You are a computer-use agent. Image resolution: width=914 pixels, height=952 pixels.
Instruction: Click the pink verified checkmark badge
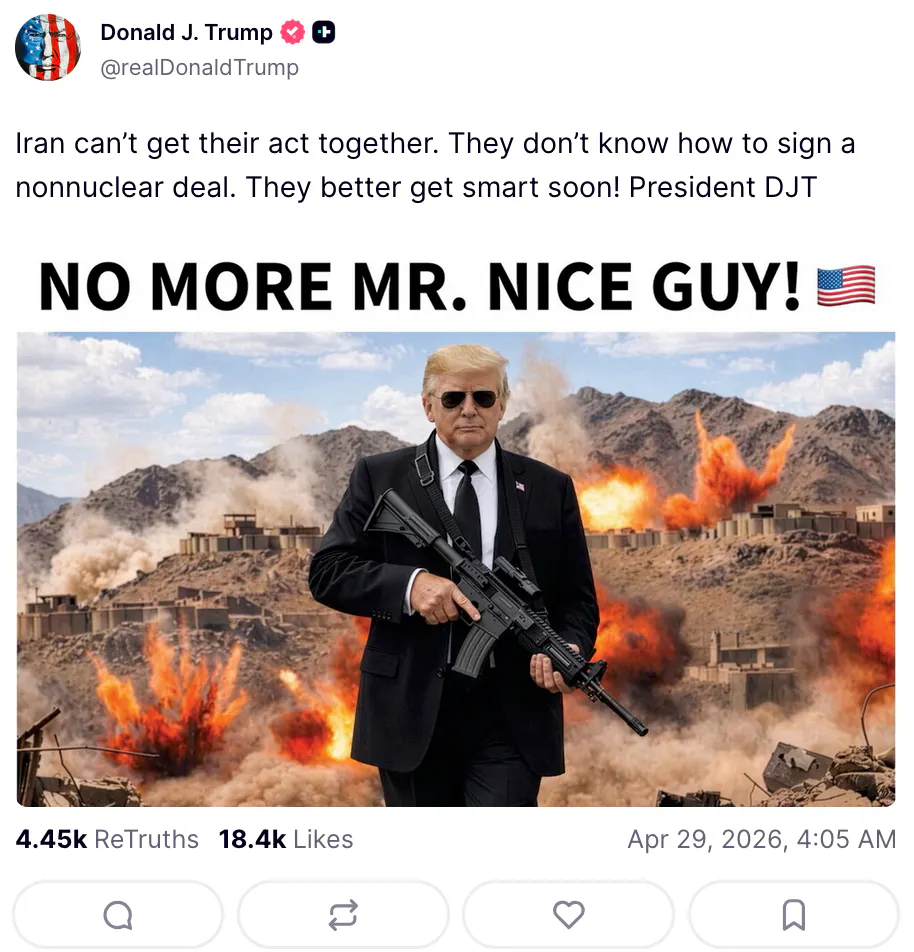(x=291, y=31)
